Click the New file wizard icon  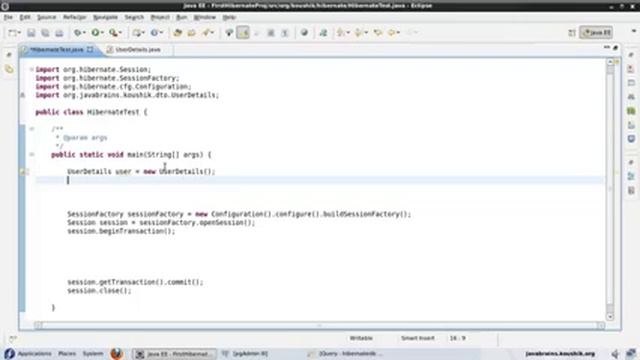[12, 33]
